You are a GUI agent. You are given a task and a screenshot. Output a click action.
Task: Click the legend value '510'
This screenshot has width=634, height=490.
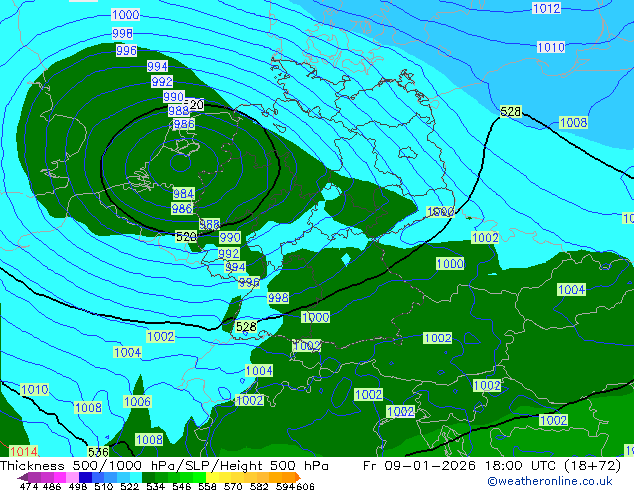click(x=104, y=486)
